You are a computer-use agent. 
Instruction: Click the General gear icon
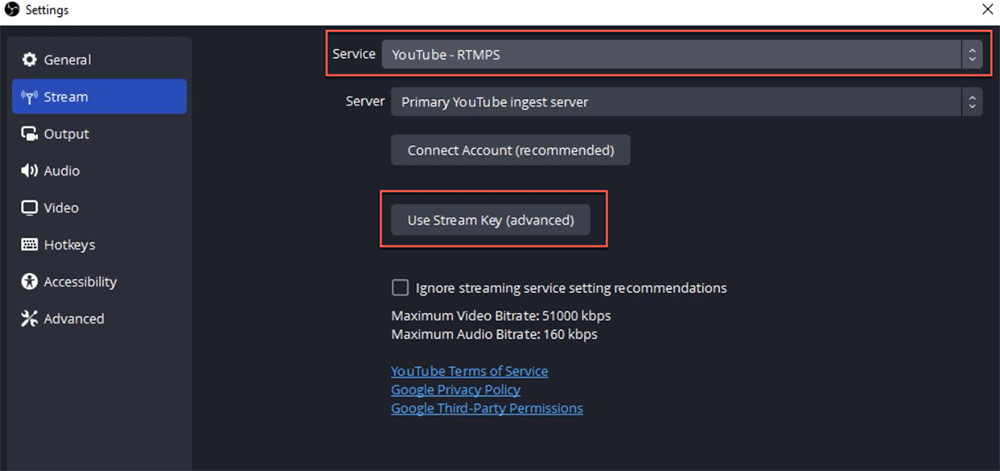29,60
